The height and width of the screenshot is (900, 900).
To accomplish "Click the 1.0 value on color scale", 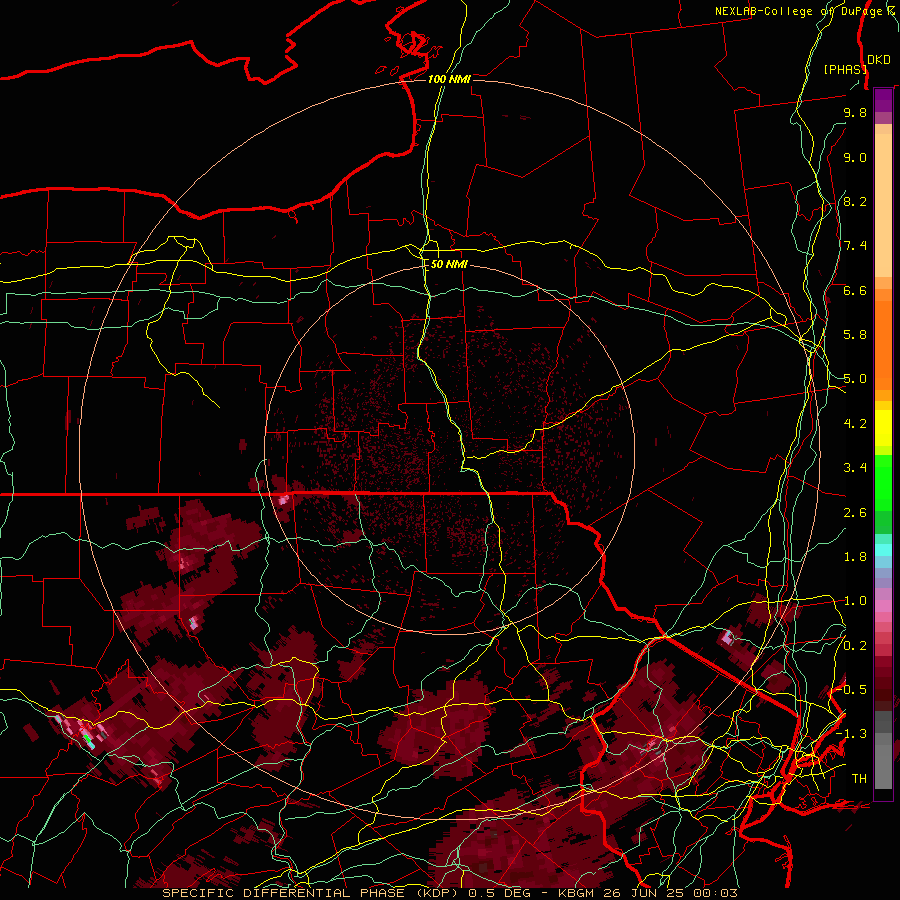I will click(x=855, y=601).
